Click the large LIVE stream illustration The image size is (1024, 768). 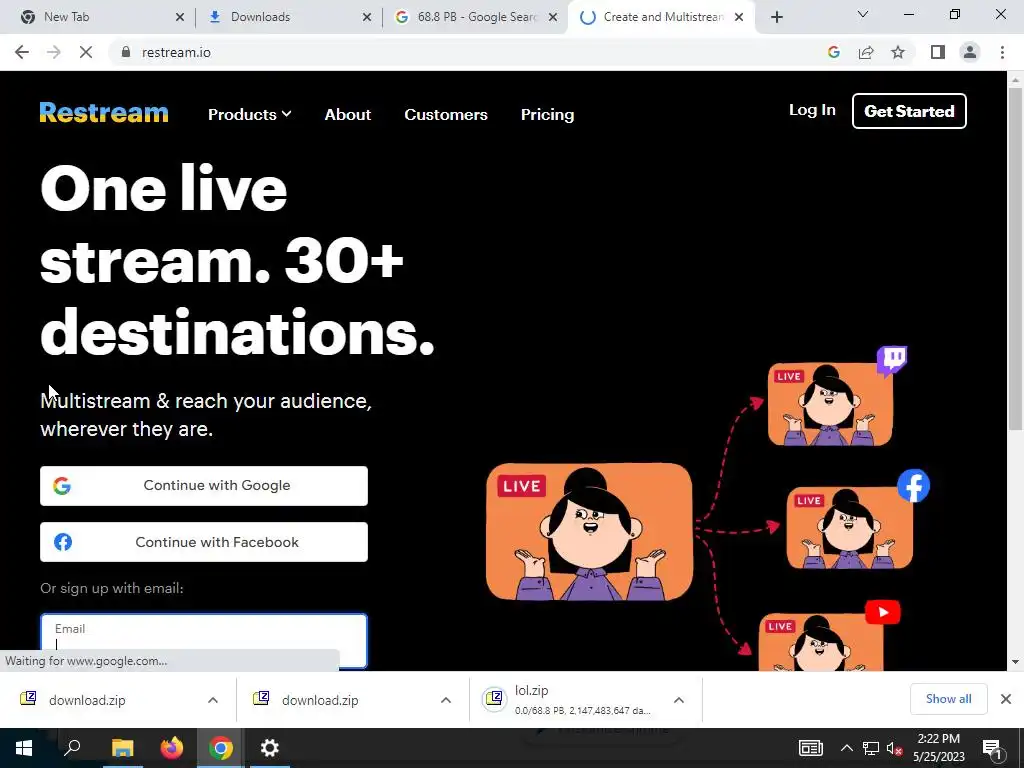point(589,532)
